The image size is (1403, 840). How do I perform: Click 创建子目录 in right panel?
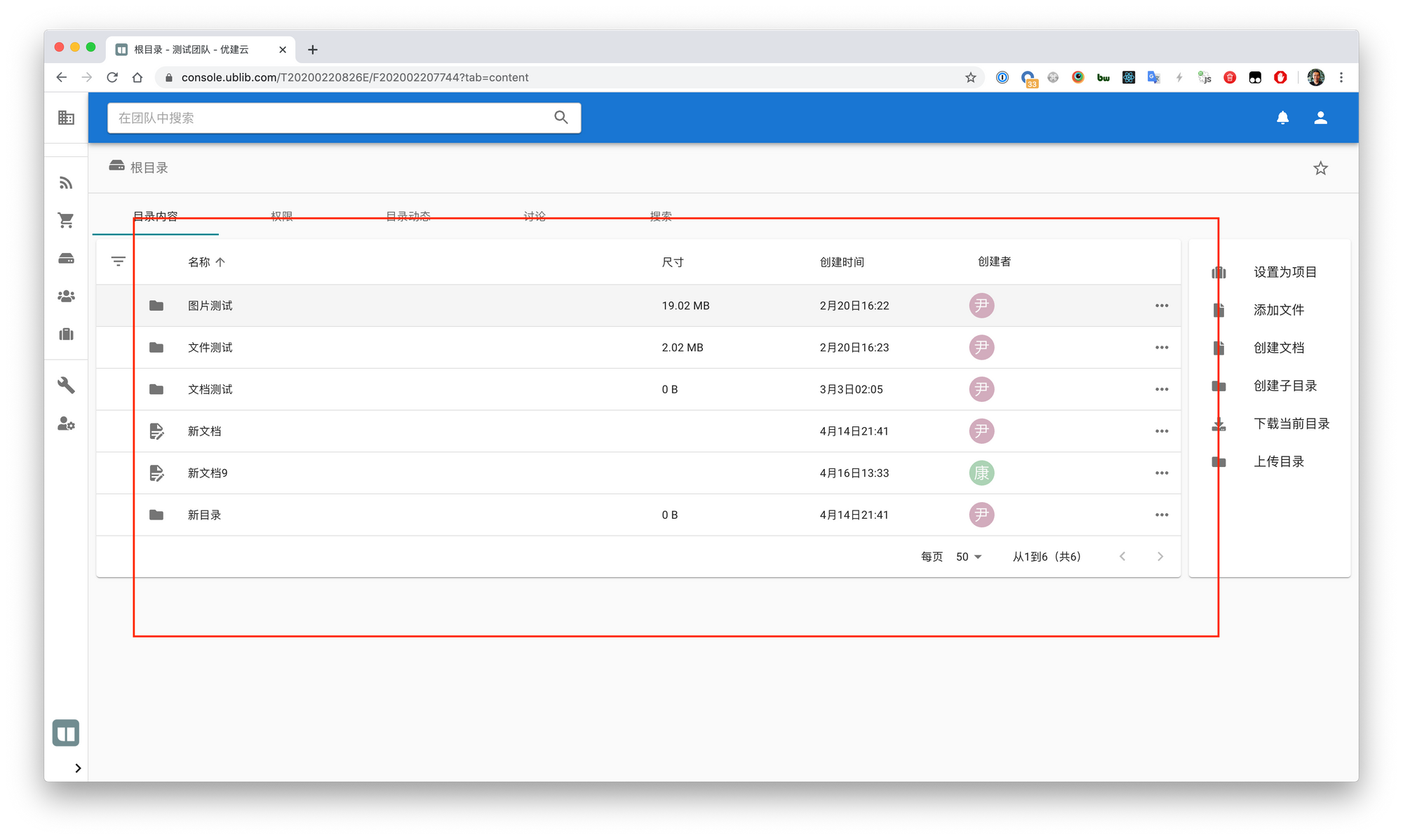(x=1284, y=386)
